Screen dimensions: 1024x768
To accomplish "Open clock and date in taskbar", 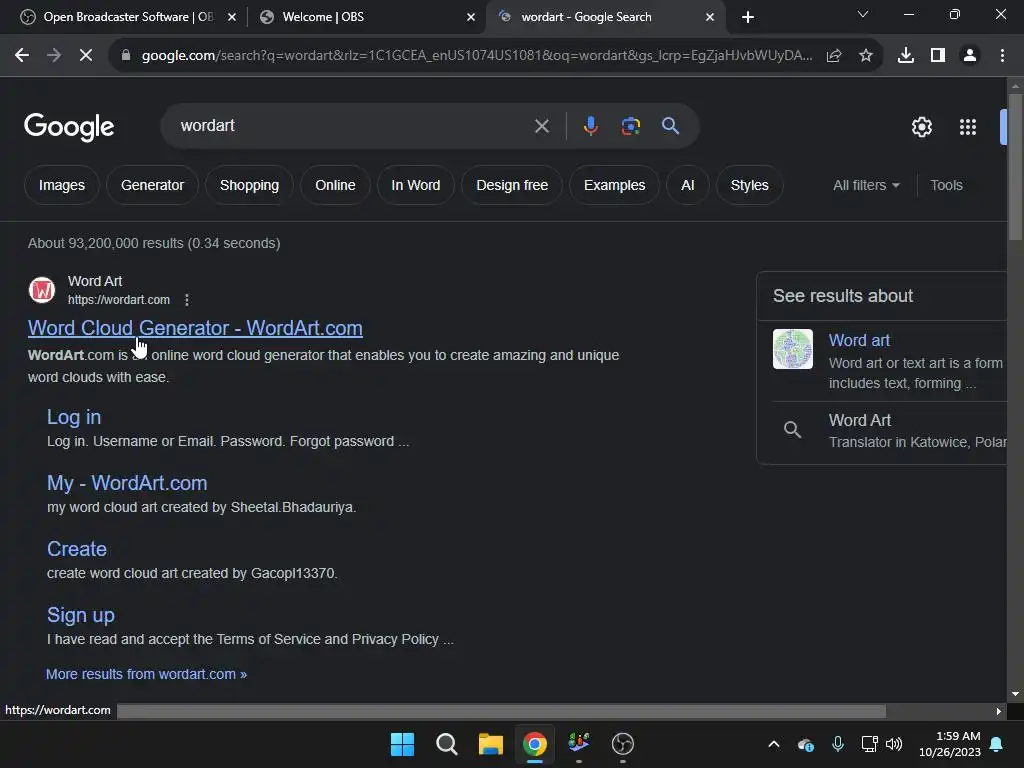I will (x=950, y=744).
